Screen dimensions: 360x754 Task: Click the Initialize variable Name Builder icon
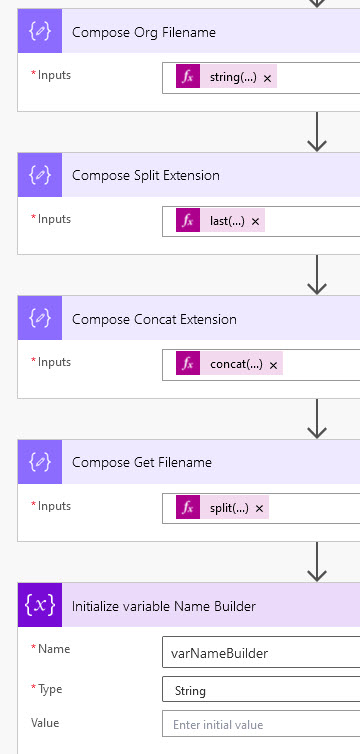tap(40, 605)
